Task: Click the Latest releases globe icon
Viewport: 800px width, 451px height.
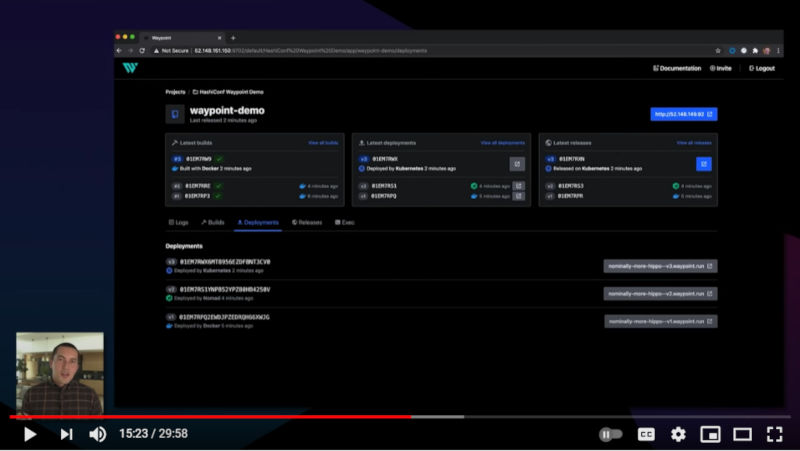Action: tap(548, 143)
